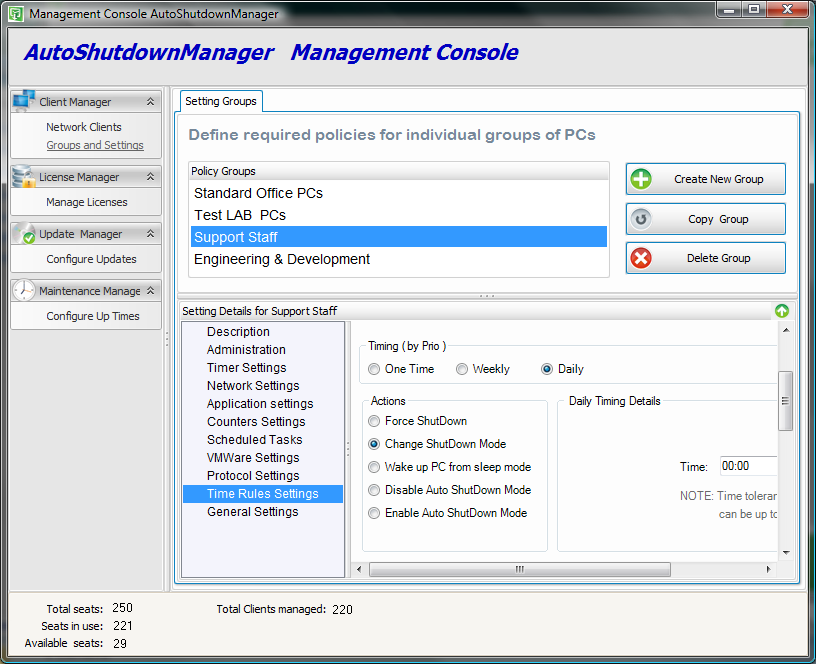Click the daily Time input field
The height and width of the screenshot is (664, 816).
(747, 466)
